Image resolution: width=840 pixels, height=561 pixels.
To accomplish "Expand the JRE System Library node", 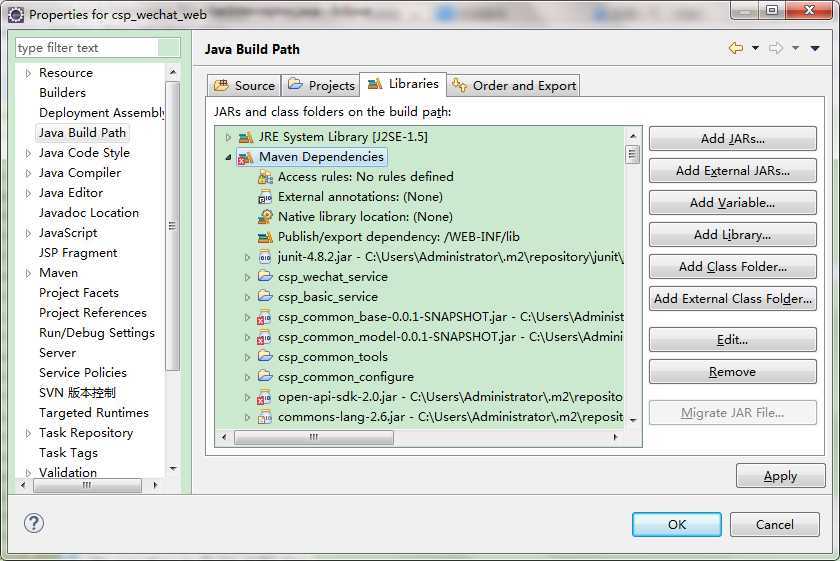I will 229,138.
